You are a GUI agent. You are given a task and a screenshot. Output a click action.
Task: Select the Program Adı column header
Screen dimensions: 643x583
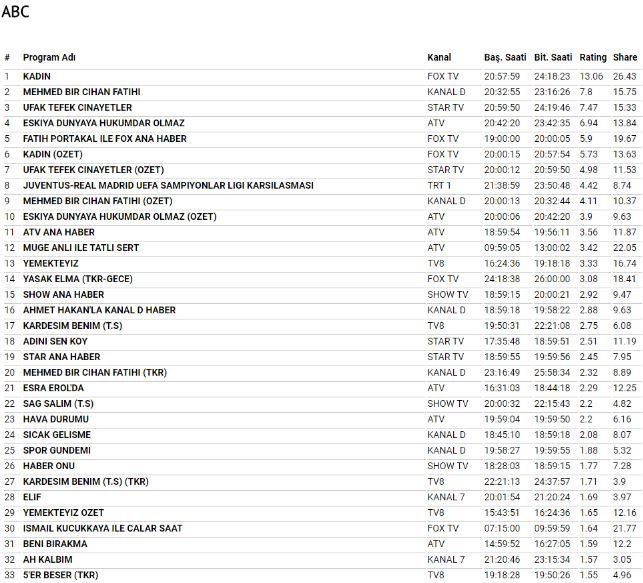click(49, 57)
